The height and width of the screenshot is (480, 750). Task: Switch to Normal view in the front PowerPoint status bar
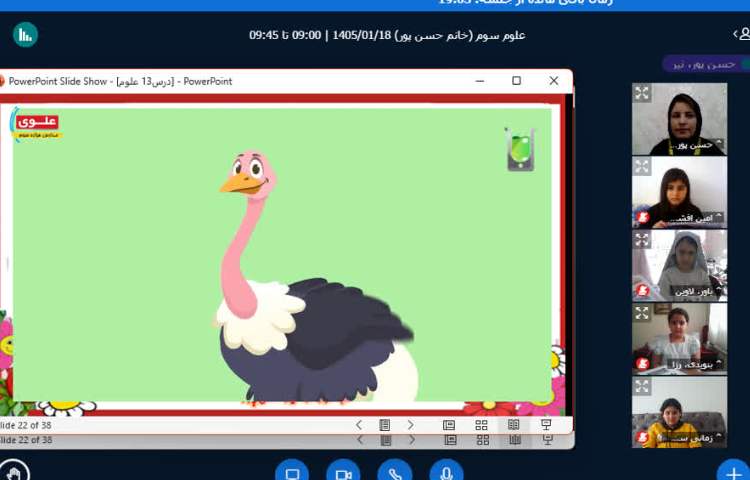449,425
